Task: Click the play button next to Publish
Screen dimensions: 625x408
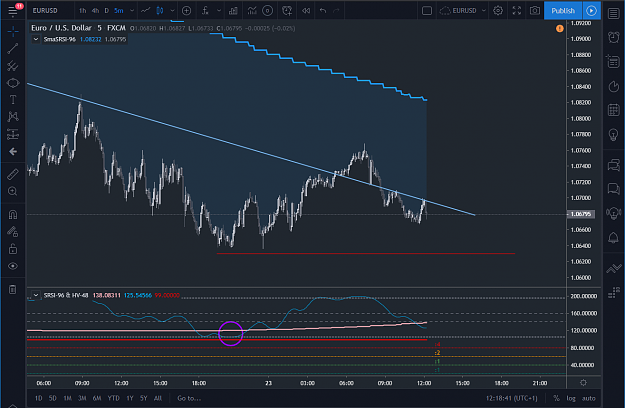Action: (592, 11)
